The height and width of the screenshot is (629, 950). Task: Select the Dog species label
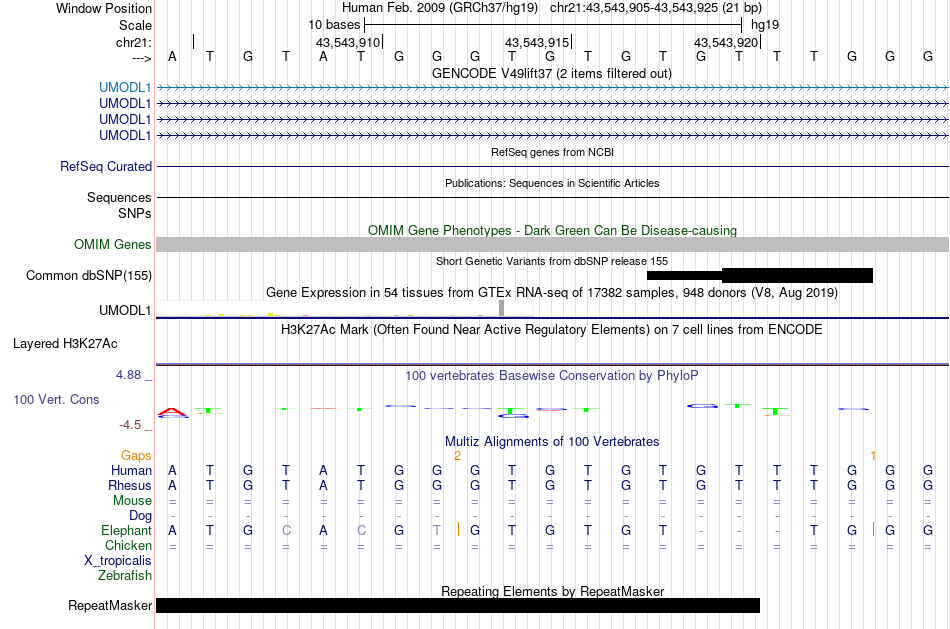(140, 516)
